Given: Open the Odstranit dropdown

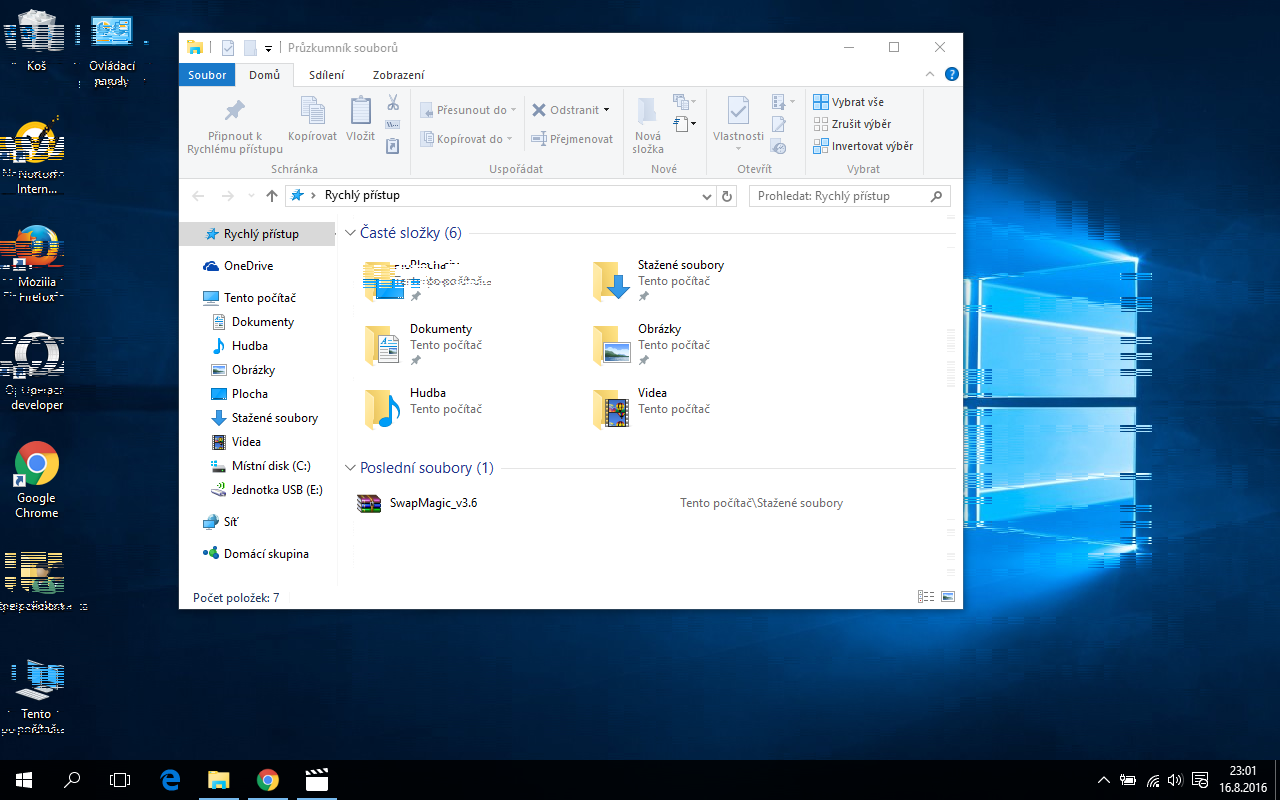Looking at the screenshot, I should (606, 111).
